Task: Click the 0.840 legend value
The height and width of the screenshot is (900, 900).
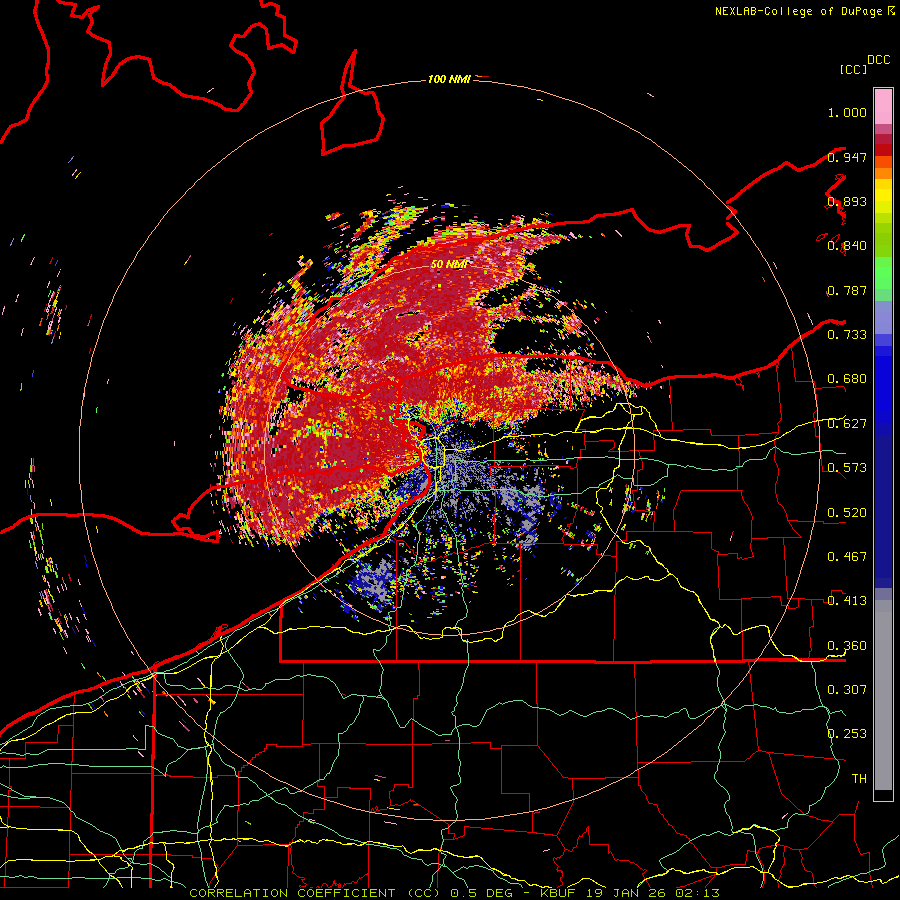Action: tap(847, 246)
